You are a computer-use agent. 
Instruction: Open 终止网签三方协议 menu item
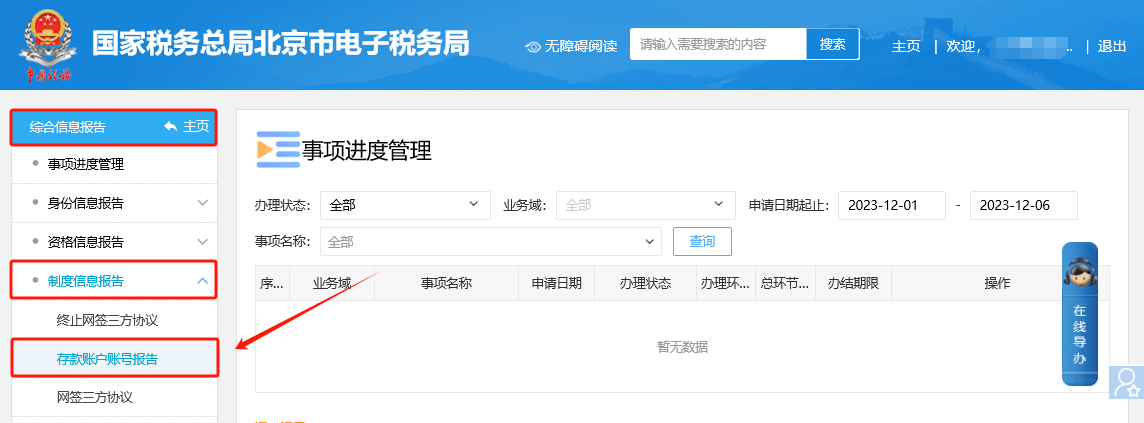[x=107, y=320]
